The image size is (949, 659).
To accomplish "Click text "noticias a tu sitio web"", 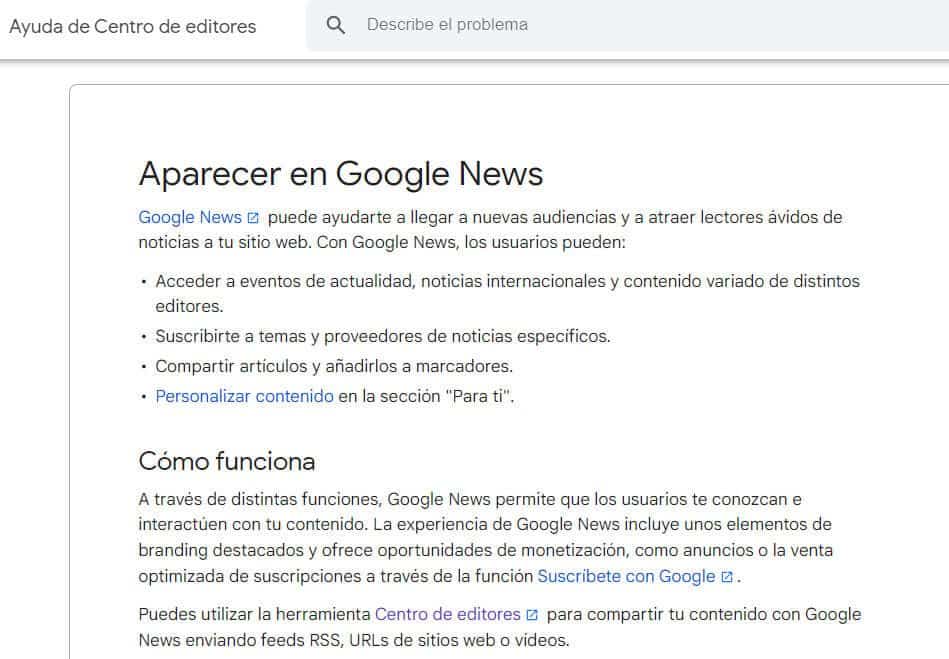I will pyautogui.click(x=225, y=242).
